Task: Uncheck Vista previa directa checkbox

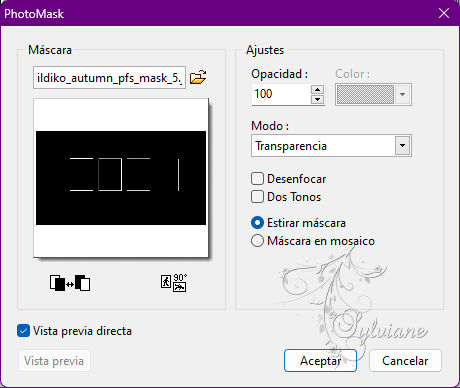Action: 23,331
